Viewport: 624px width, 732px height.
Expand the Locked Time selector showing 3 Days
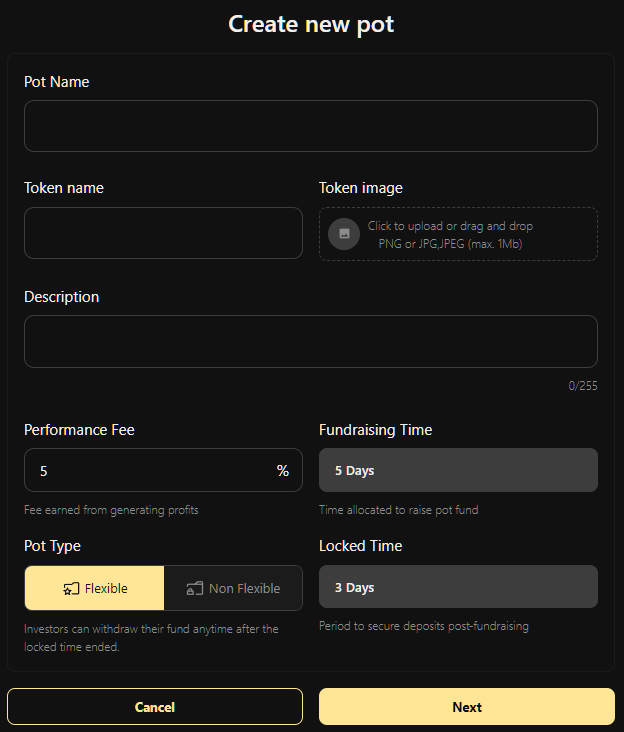(458, 587)
